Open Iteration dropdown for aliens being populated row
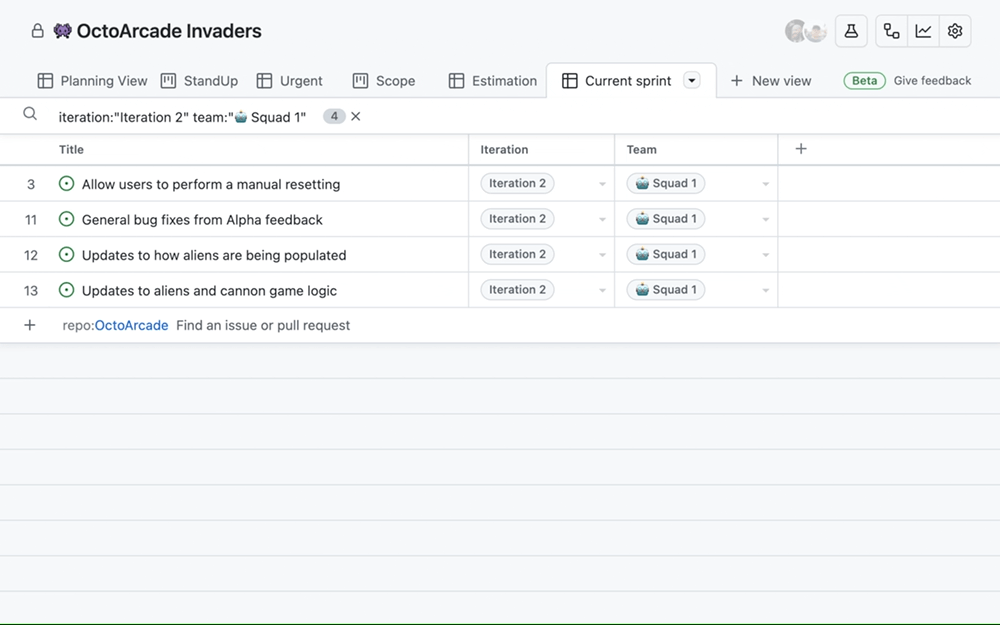The height and width of the screenshot is (625, 1000). tap(602, 254)
